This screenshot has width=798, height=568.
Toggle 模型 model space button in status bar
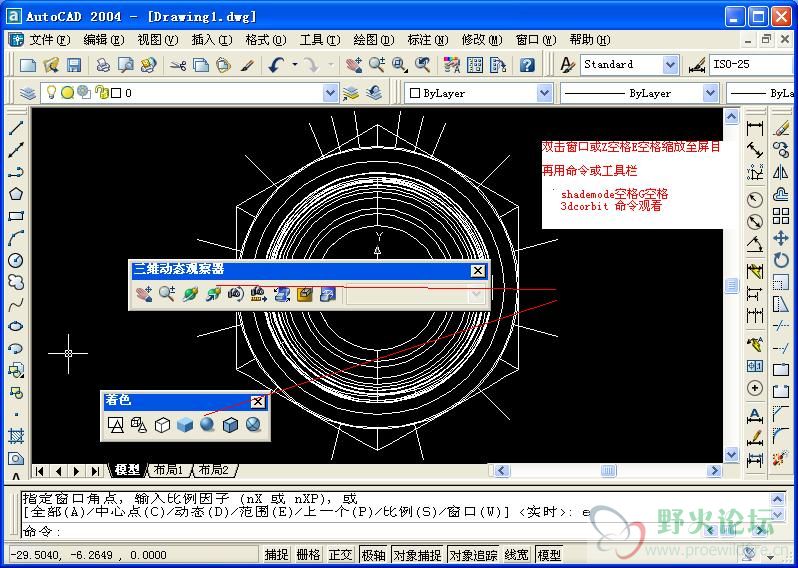tap(549, 555)
